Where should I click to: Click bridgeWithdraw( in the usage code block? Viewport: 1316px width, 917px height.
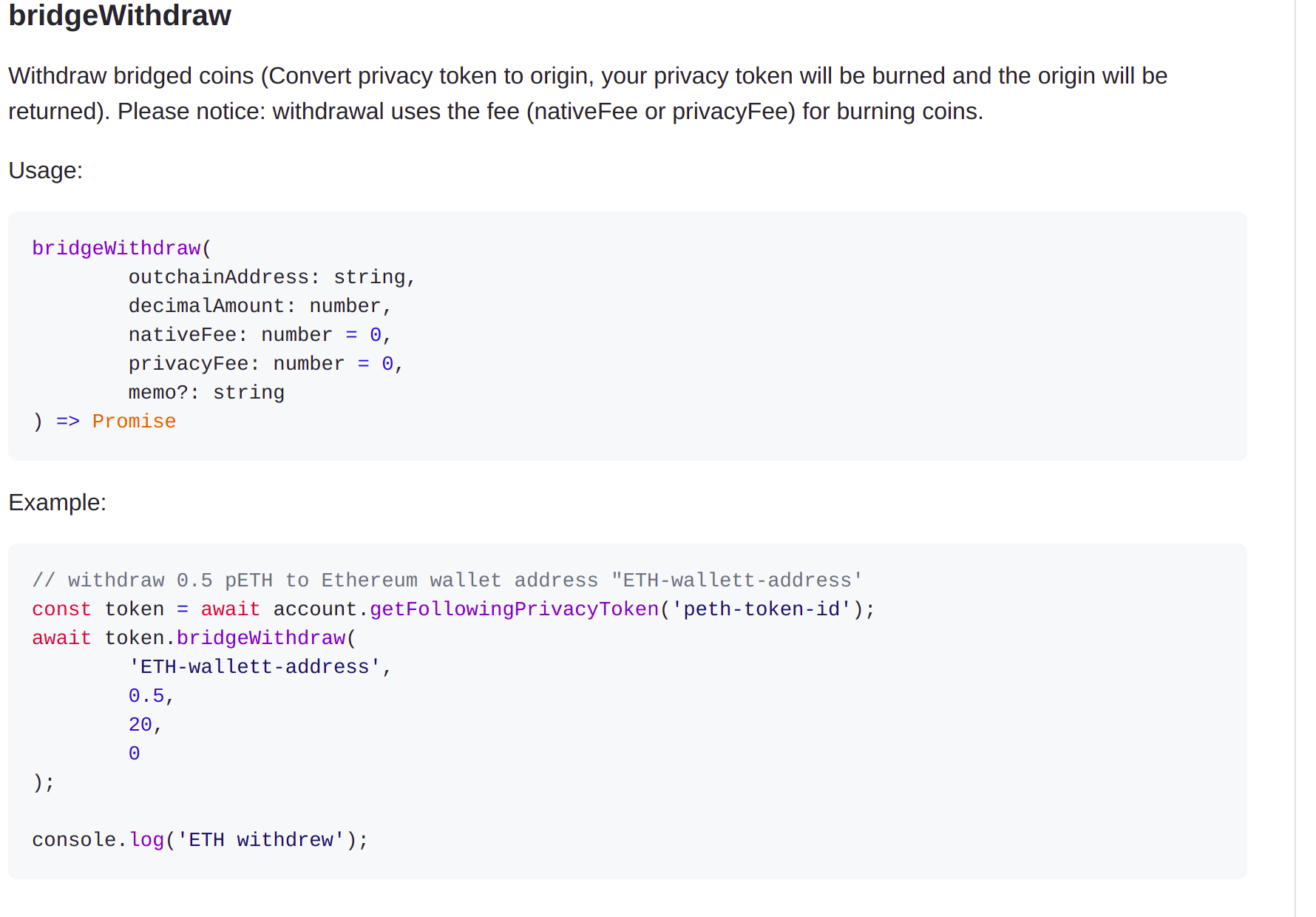coord(121,248)
